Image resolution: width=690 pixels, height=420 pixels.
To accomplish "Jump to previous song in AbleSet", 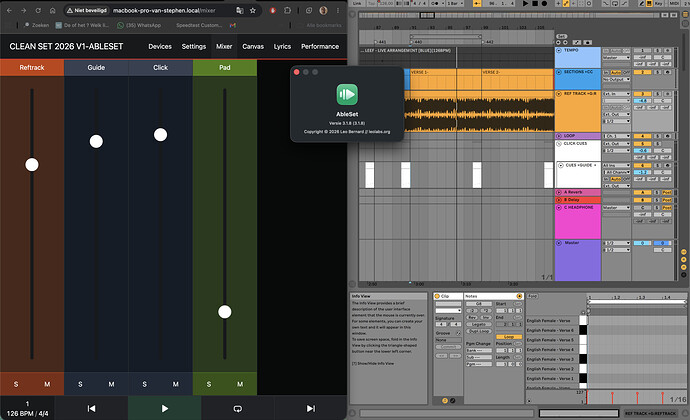I will tap(91, 408).
